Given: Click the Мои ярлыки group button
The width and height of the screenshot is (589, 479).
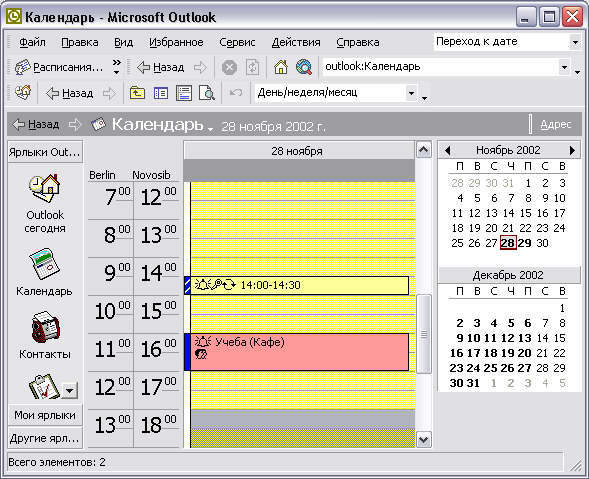Looking at the screenshot, I should coord(45,415).
